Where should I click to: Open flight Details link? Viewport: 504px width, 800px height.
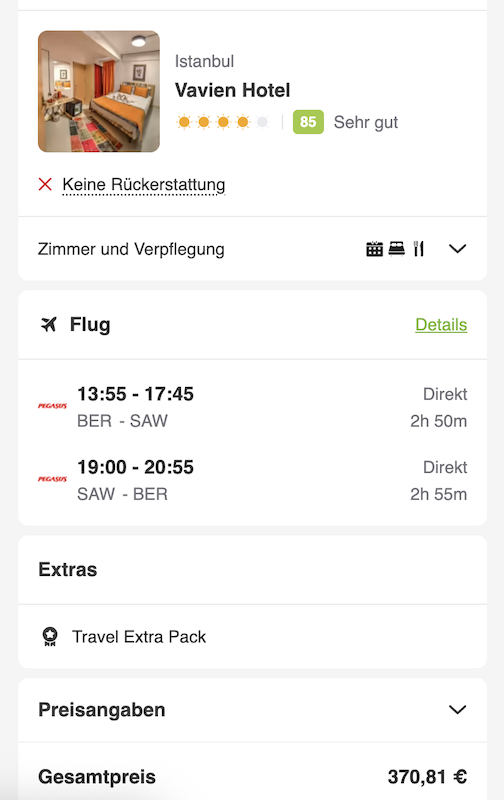(441, 324)
